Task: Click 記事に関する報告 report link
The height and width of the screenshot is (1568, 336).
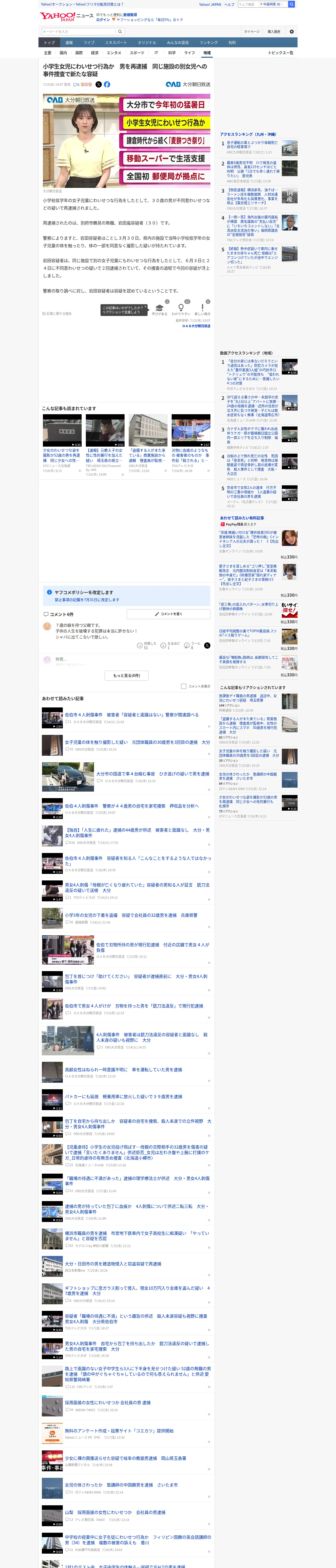Action: tap(57, 314)
